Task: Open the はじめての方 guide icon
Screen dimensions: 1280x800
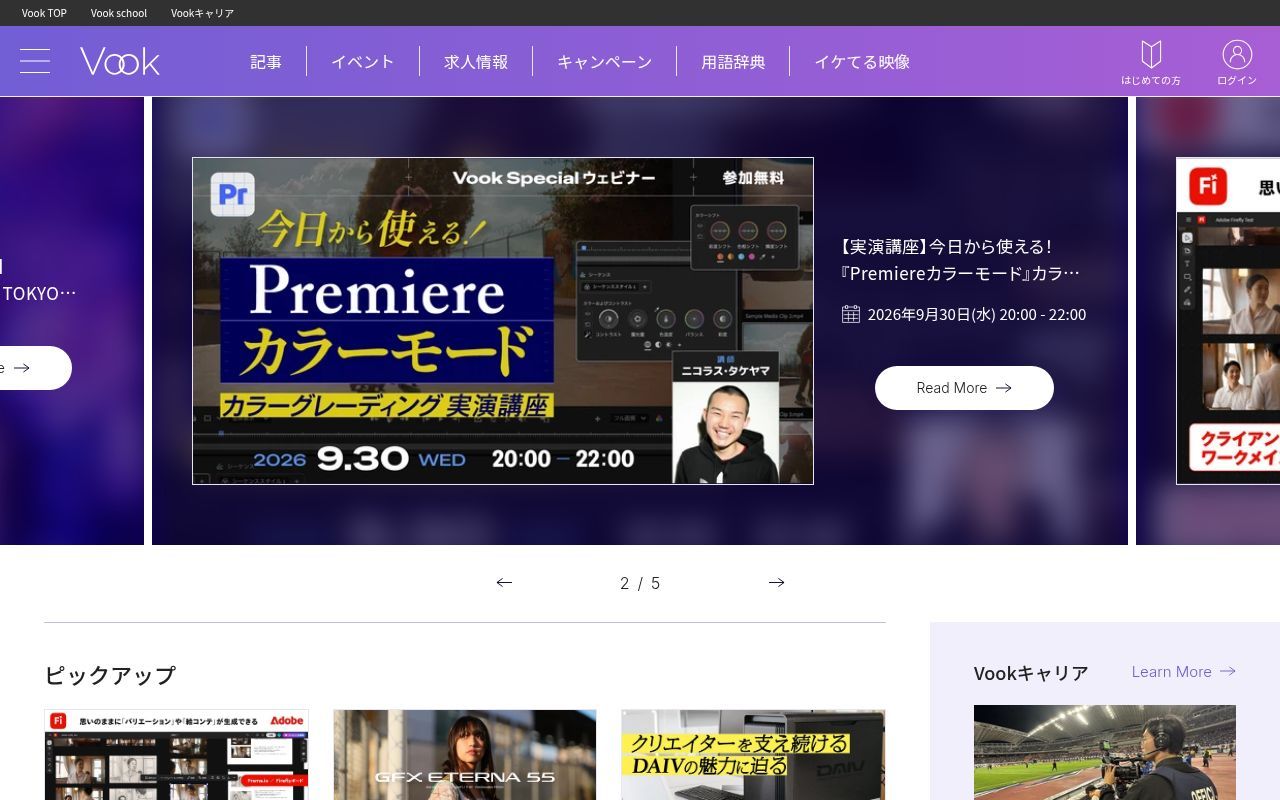Action: coord(1151,62)
